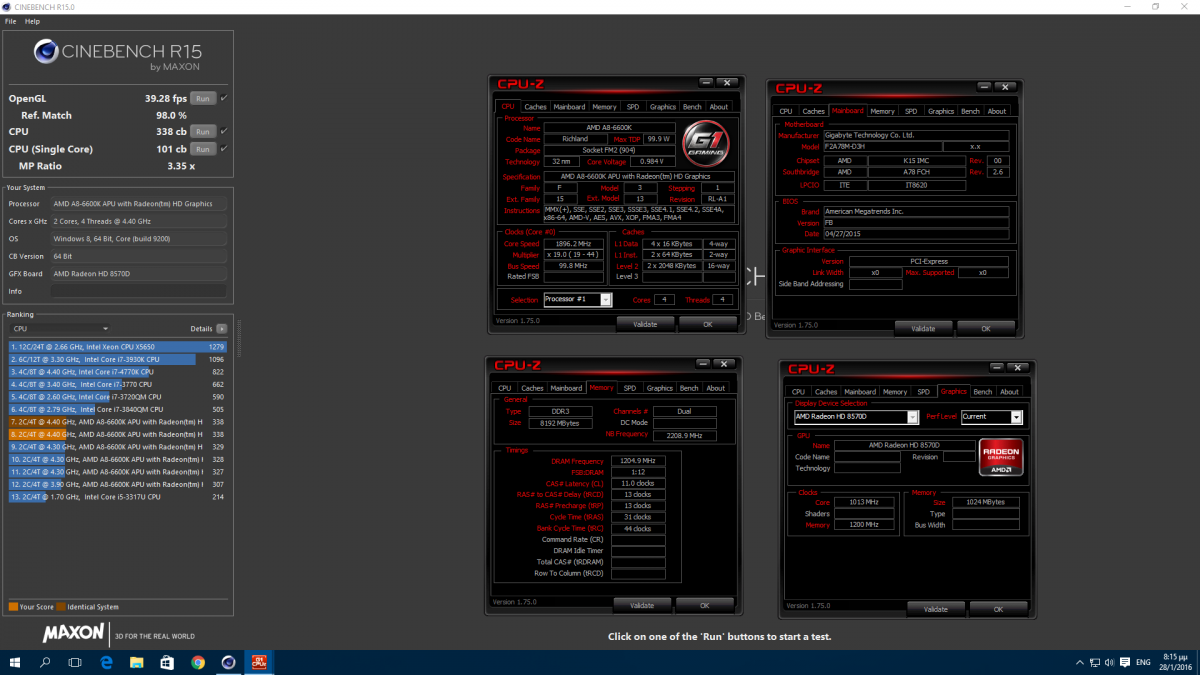Click the Info field in Your System

click(139, 291)
